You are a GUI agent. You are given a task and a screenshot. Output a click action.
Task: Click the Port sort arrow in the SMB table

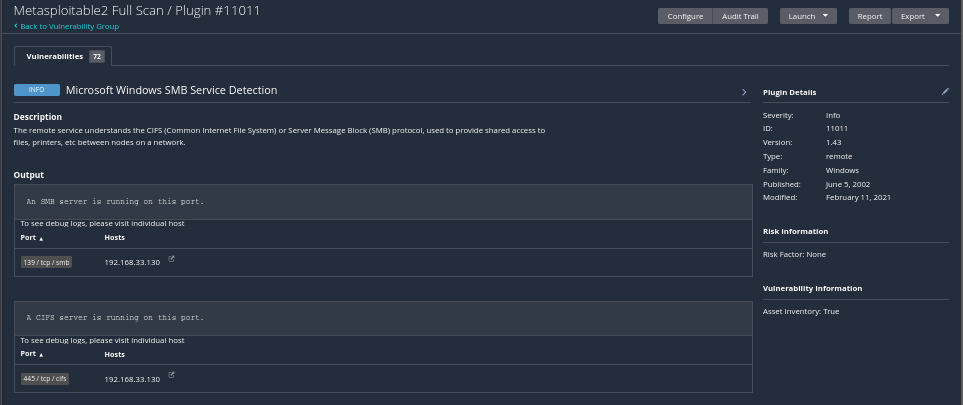pos(41,239)
